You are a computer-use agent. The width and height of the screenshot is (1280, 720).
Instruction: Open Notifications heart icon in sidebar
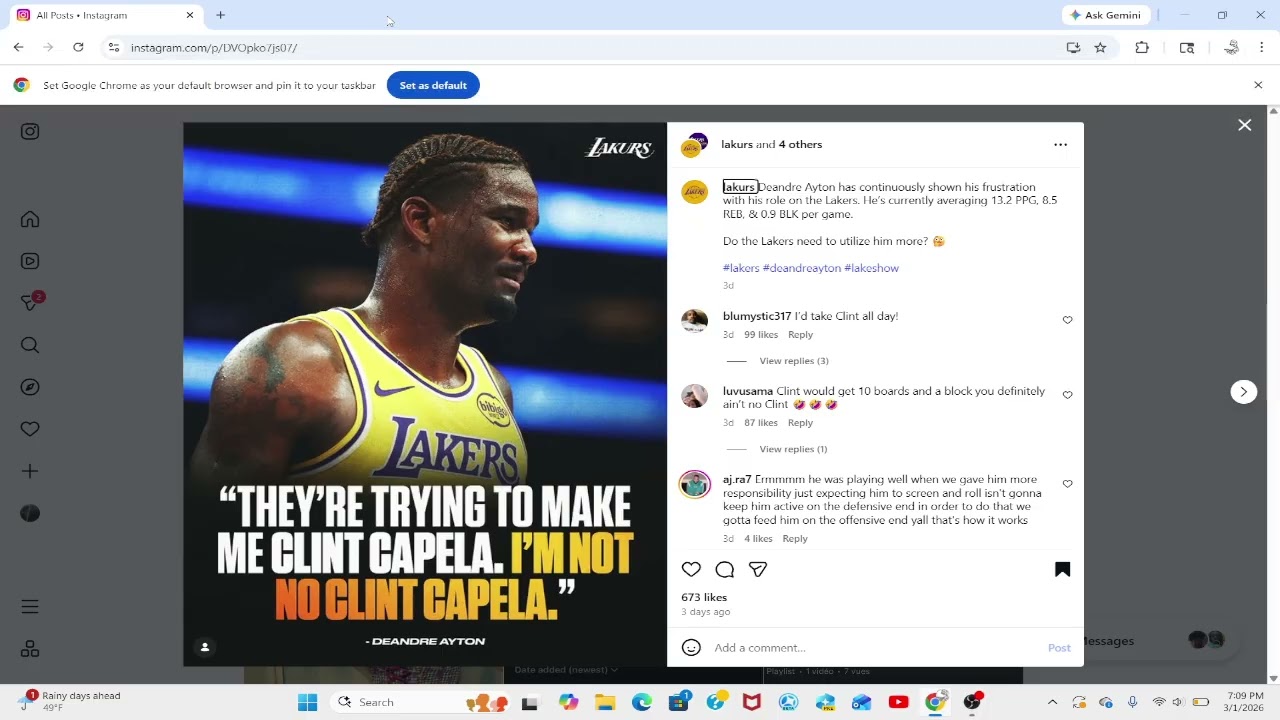coord(30,429)
